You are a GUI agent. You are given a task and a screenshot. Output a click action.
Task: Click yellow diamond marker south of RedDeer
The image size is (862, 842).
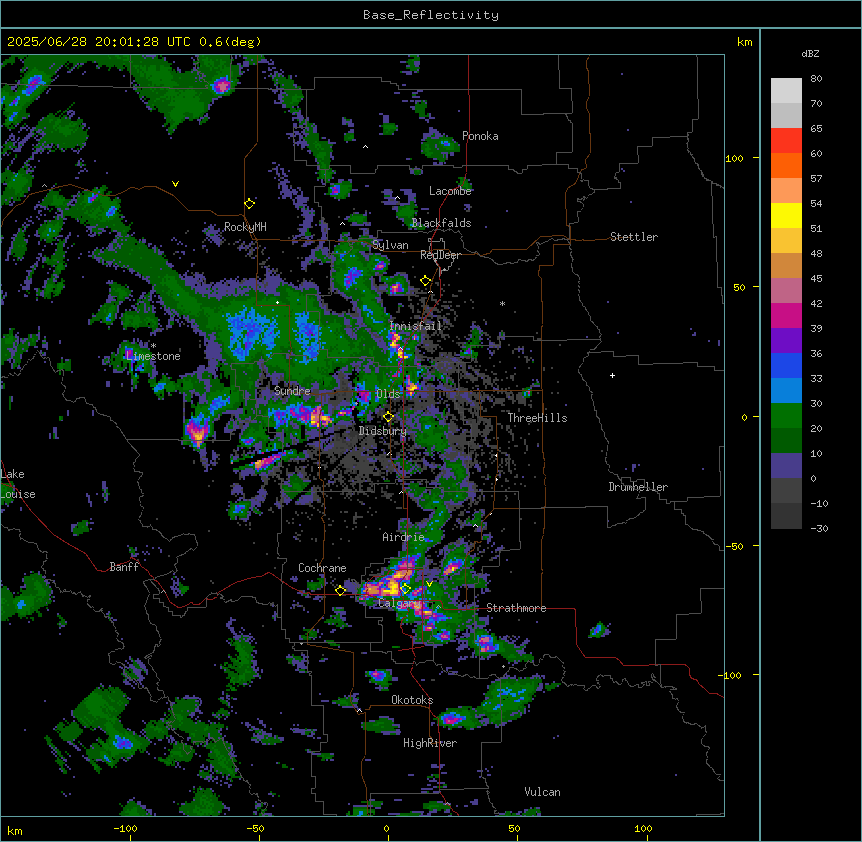426,281
